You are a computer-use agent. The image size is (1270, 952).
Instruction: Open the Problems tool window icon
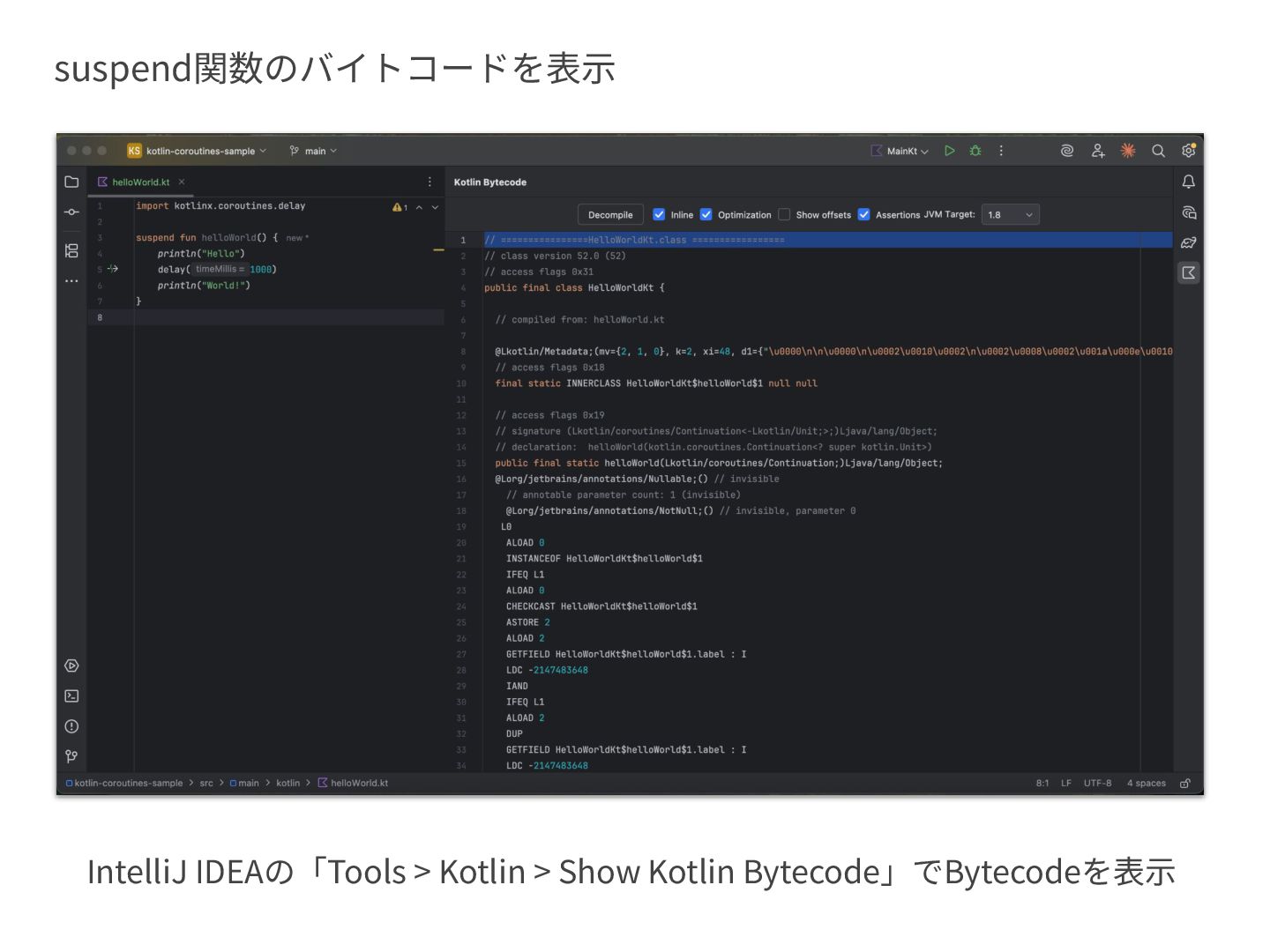(x=71, y=726)
